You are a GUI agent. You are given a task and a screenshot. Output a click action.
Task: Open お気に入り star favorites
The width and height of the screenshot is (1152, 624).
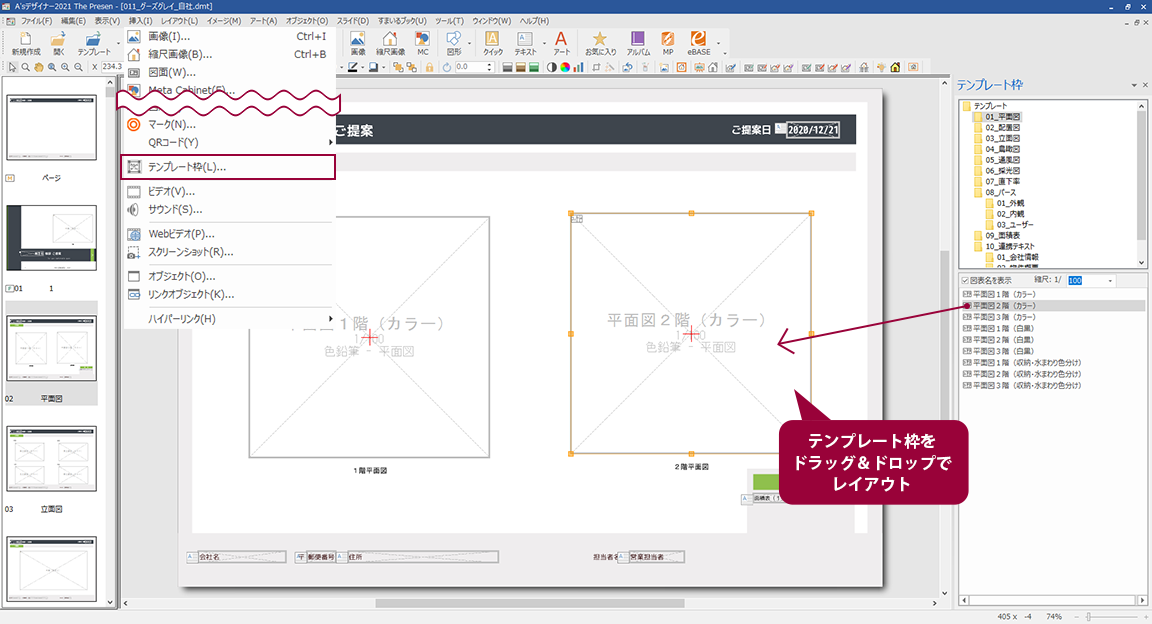click(x=600, y=43)
